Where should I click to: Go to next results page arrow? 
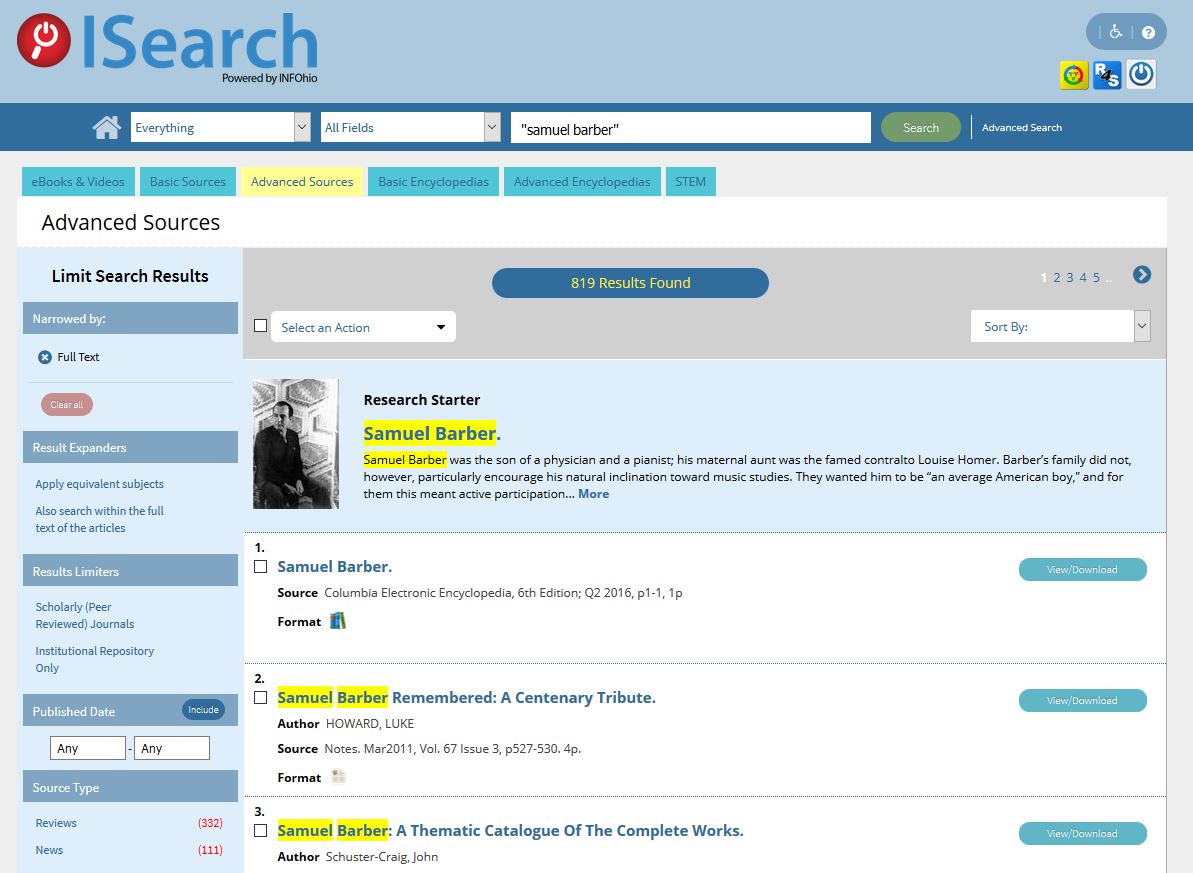tap(1141, 275)
